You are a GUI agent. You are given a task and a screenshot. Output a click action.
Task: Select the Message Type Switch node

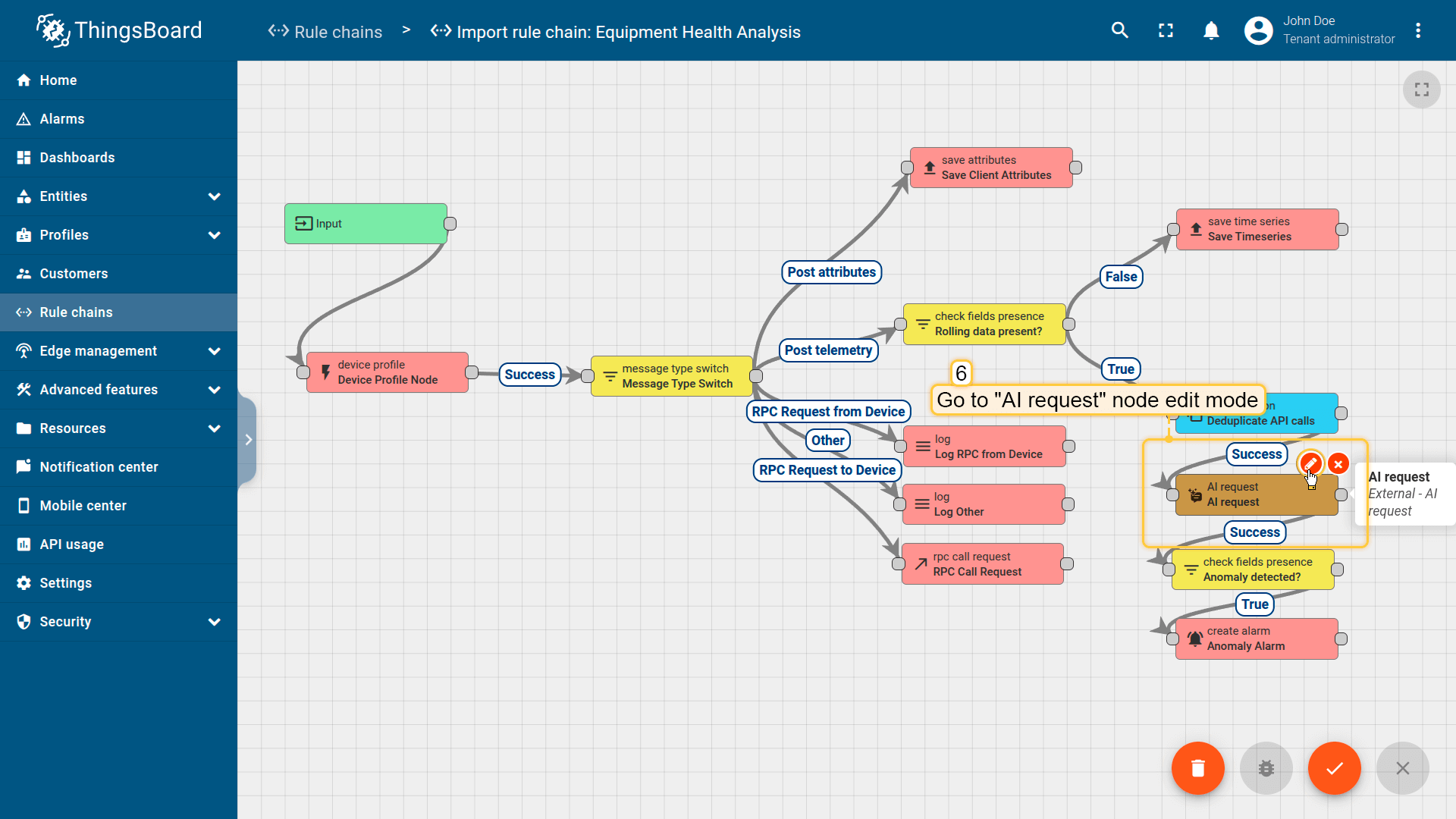(671, 376)
